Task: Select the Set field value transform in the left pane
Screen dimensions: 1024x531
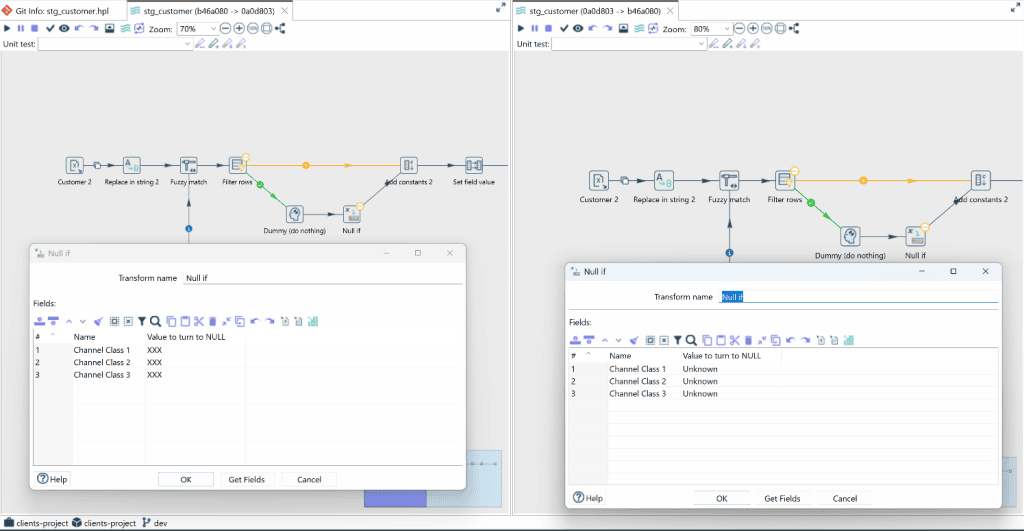Action: 474,165
